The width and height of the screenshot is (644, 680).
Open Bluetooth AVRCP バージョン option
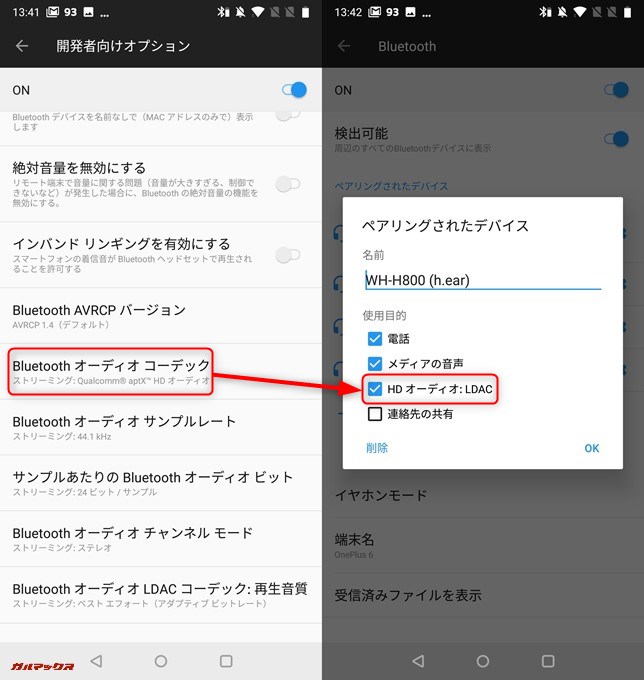point(100,316)
